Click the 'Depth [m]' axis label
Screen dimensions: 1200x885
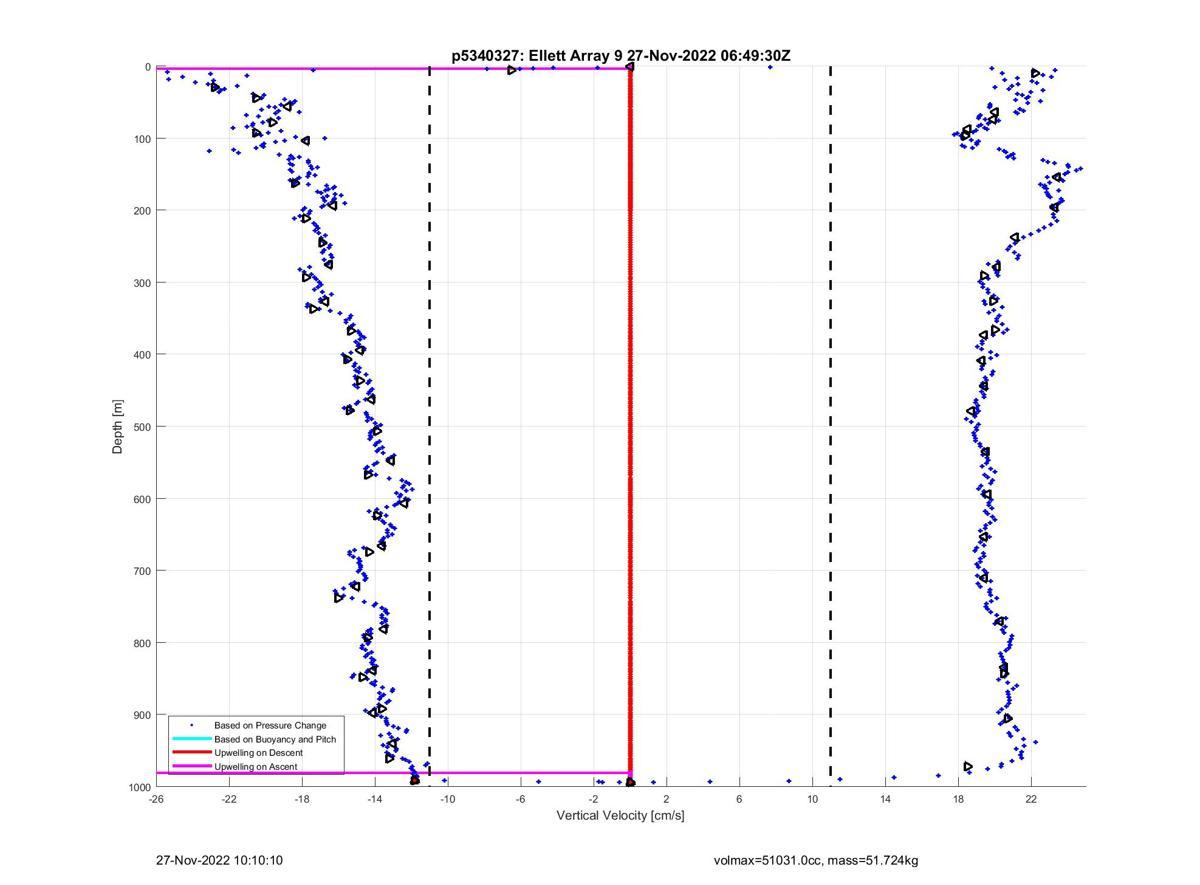click(118, 427)
